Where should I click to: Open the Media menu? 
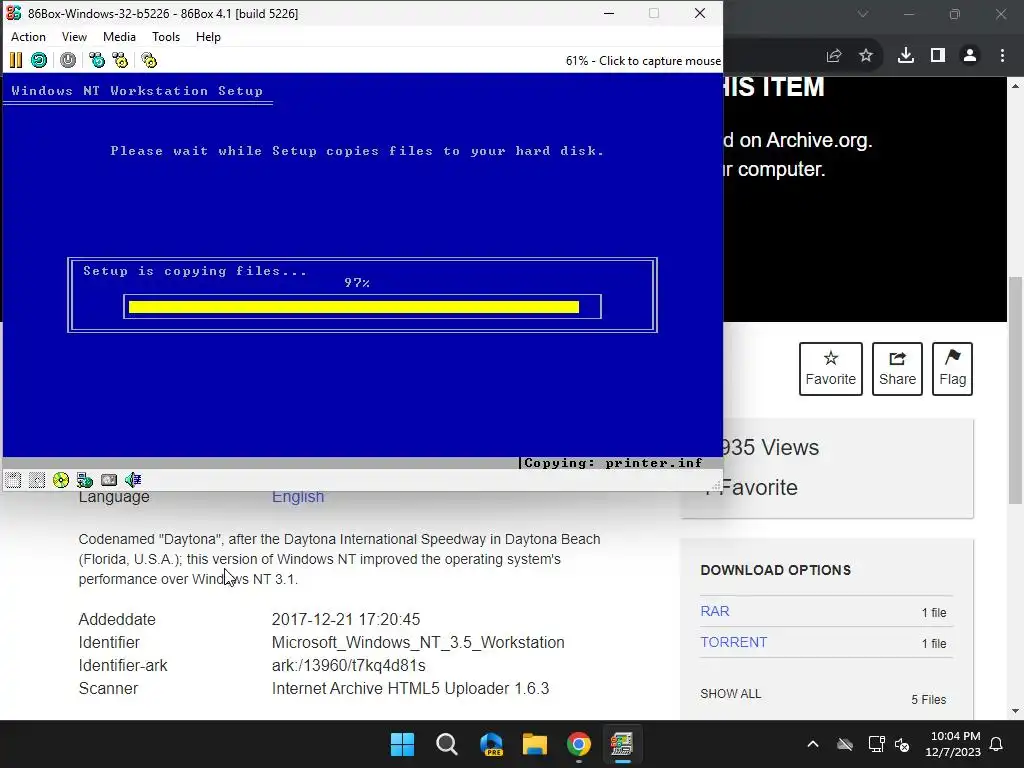[x=119, y=37]
